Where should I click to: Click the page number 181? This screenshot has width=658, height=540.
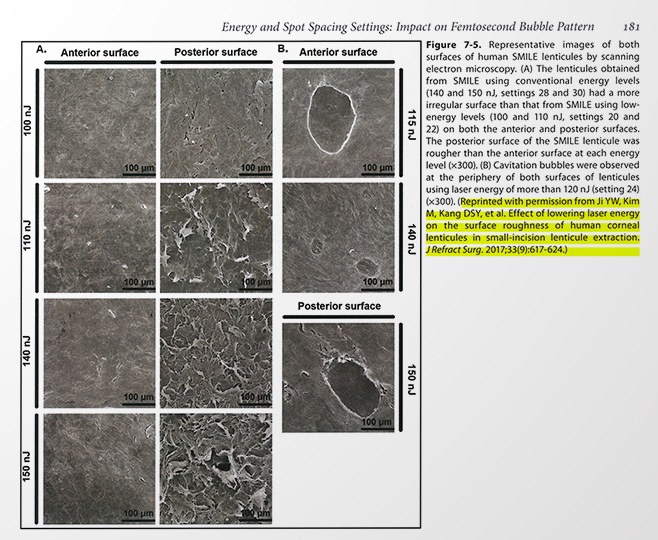pyautogui.click(x=629, y=26)
